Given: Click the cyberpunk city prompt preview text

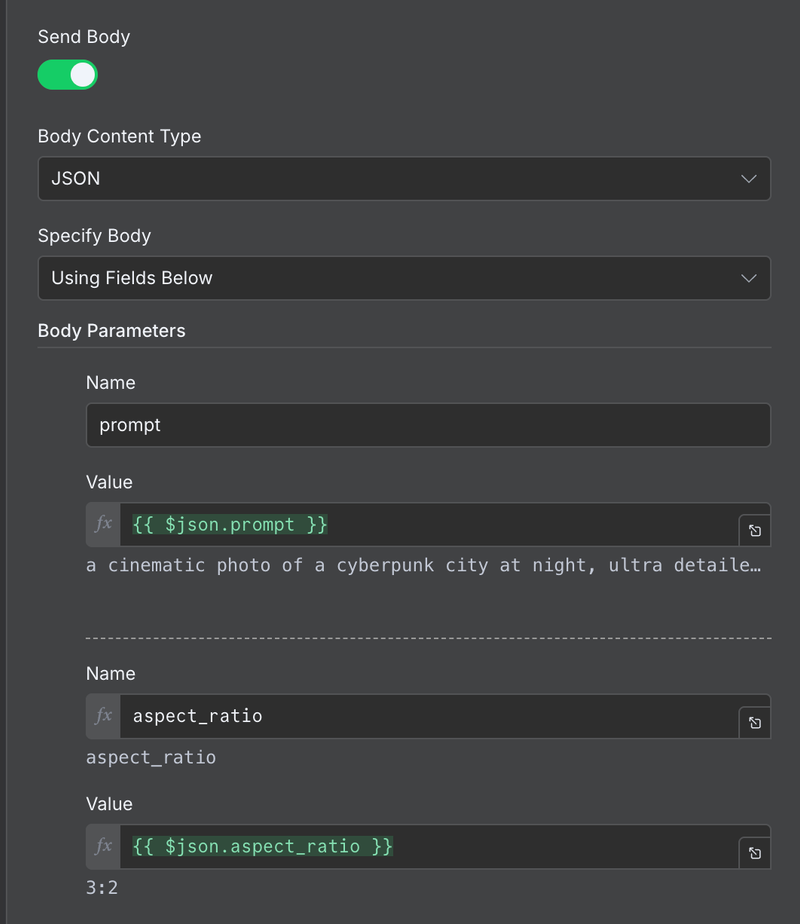Looking at the screenshot, I should click(x=424, y=565).
